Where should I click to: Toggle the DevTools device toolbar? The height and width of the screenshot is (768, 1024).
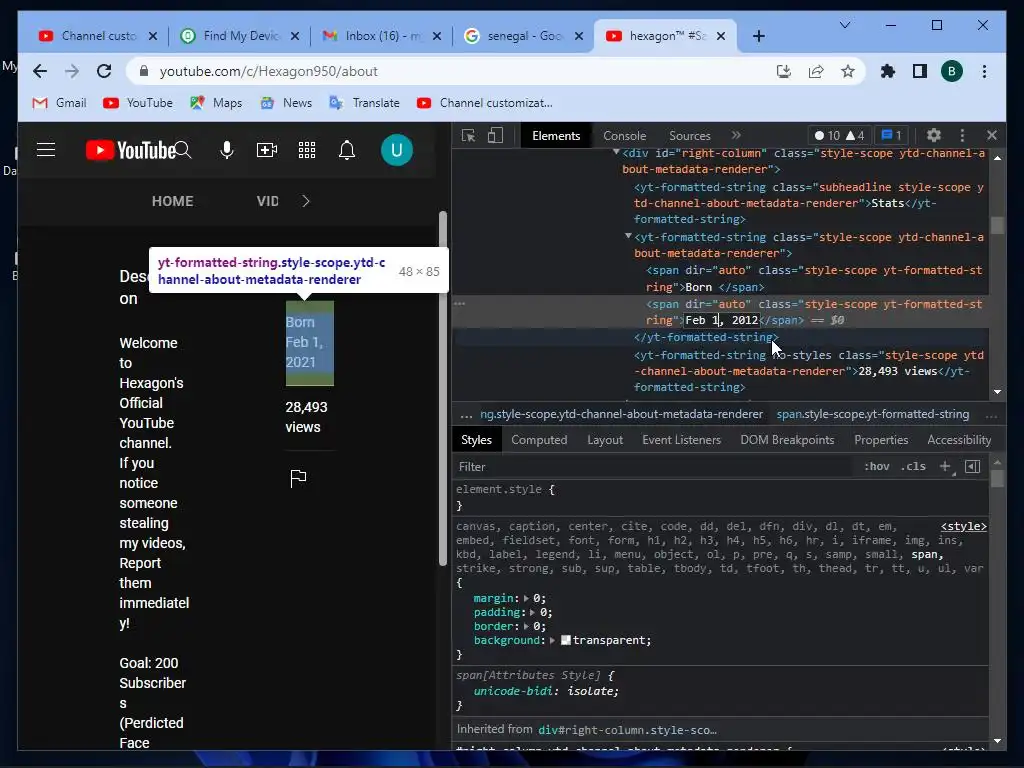(x=495, y=135)
